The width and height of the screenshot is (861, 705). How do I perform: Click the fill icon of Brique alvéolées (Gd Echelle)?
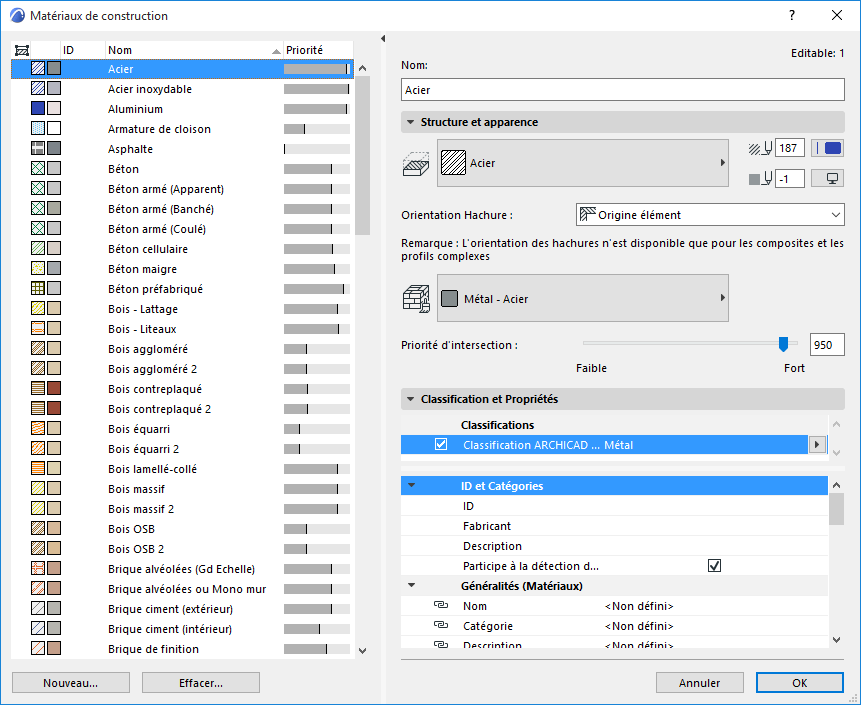[38, 568]
